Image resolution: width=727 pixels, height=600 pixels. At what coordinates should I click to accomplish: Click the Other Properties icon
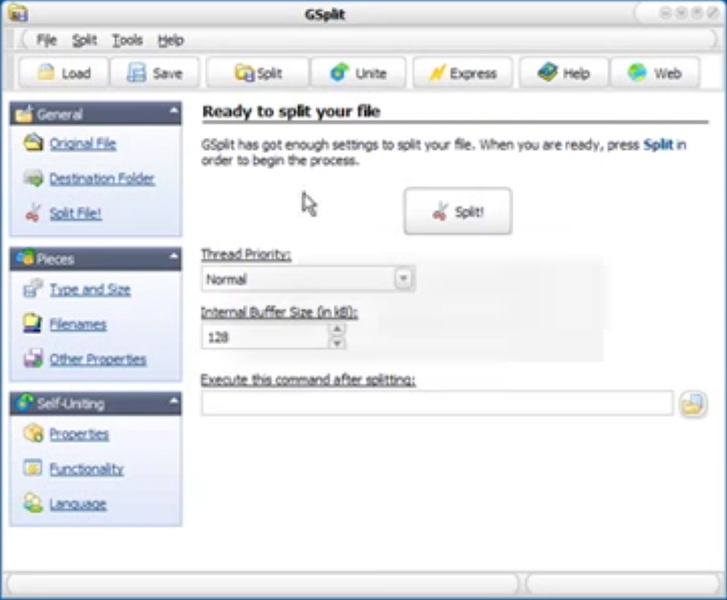[x=33, y=358]
